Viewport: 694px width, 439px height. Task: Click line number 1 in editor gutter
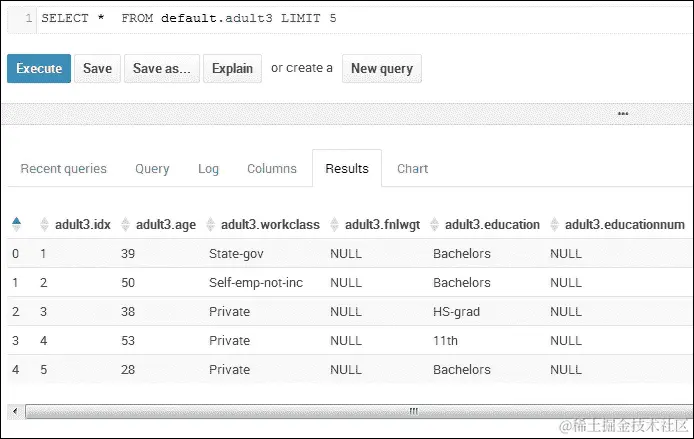tap(28, 19)
